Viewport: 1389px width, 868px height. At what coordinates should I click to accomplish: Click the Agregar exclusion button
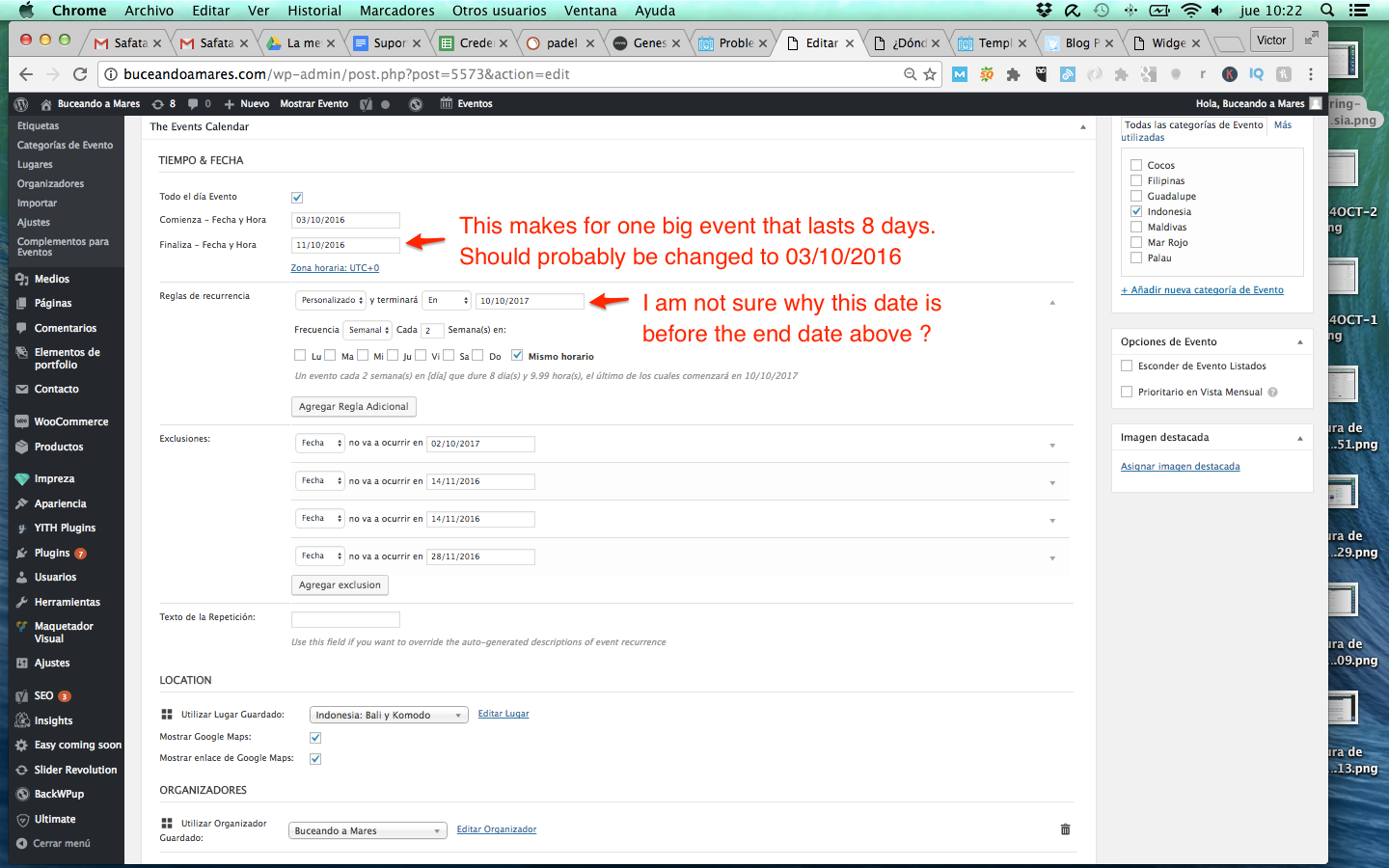click(x=340, y=584)
